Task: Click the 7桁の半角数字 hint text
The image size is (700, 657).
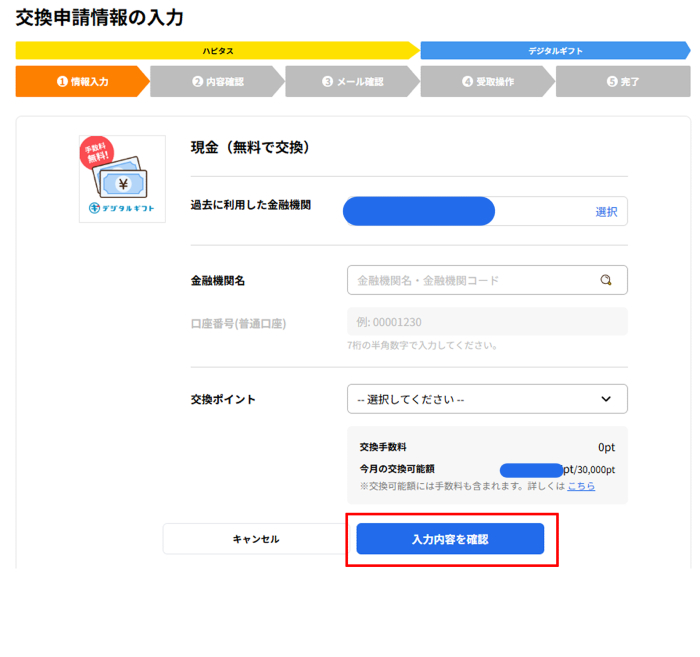Action: (422, 345)
